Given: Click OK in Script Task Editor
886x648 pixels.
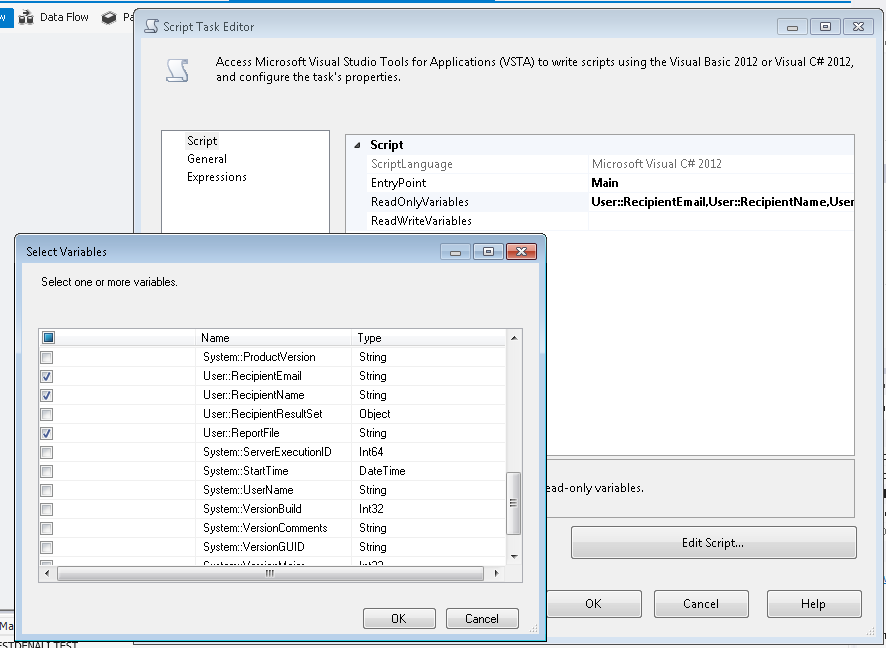Looking at the screenshot, I should coord(593,604).
